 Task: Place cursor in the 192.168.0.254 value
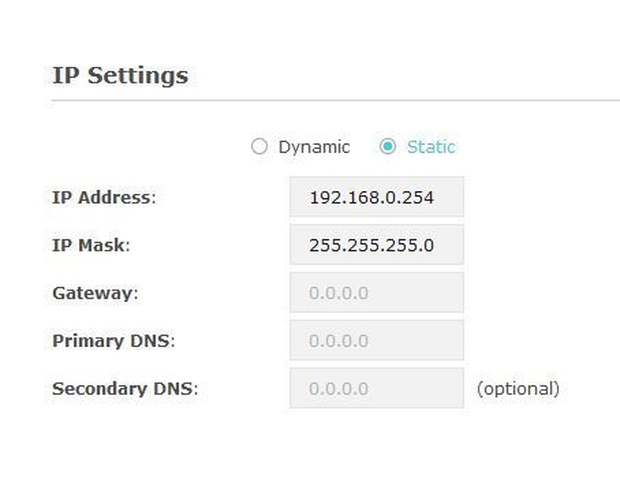pyautogui.click(x=372, y=197)
